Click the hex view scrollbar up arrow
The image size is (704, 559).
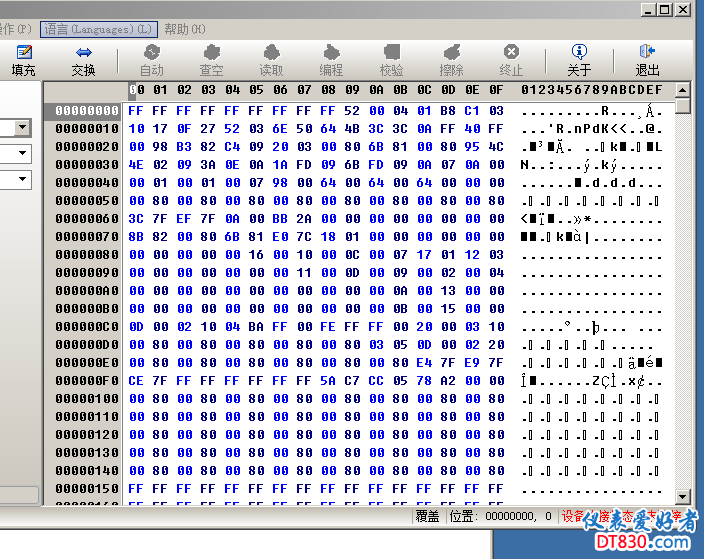(683, 106)
